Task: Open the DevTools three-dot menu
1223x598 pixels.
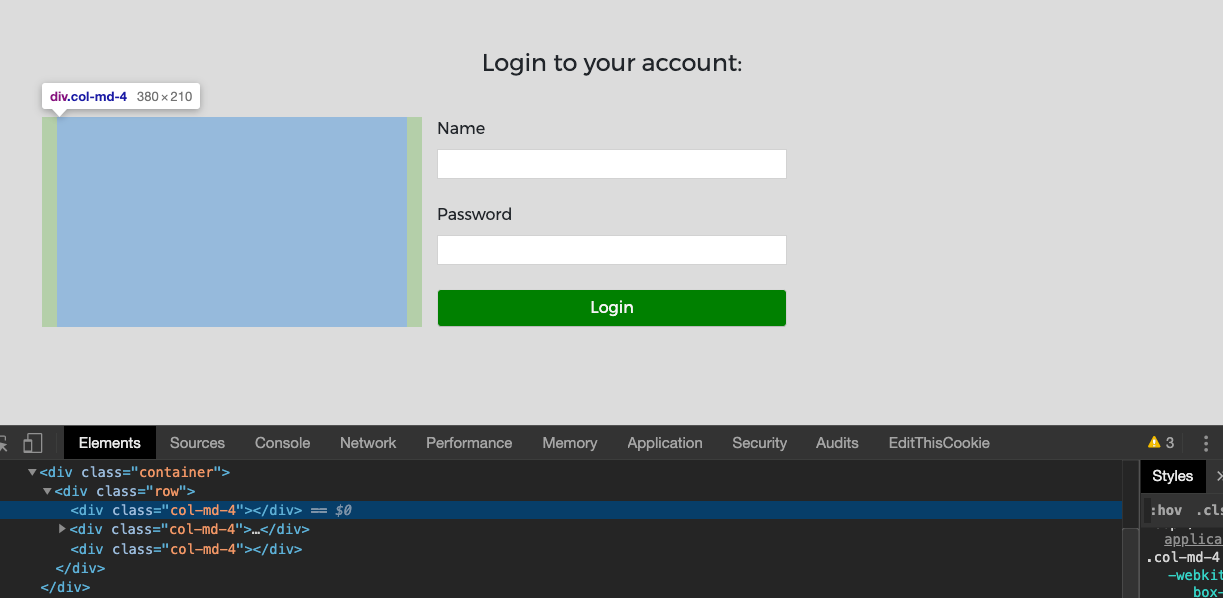Action: point(1206,443)
